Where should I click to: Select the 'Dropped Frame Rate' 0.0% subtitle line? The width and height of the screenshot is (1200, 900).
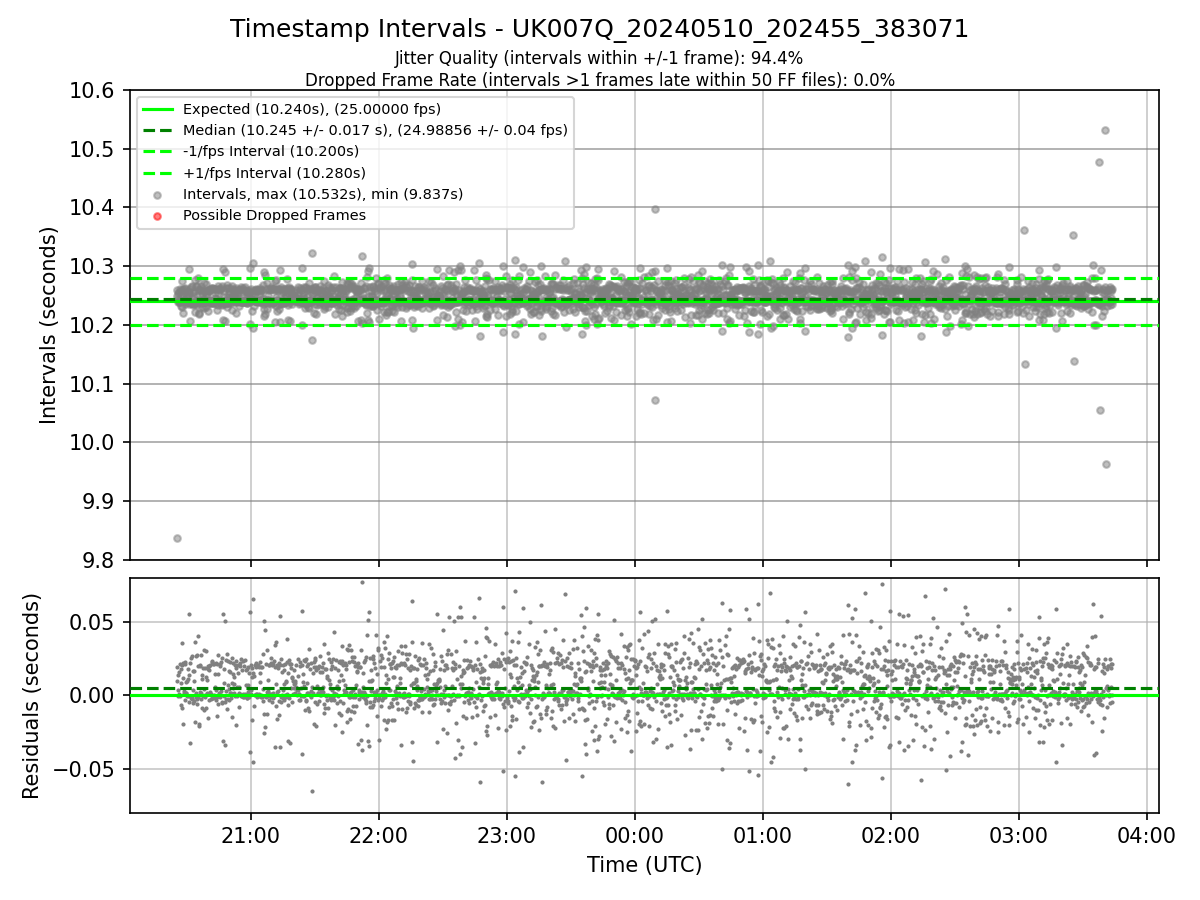[x=599, y=80]
